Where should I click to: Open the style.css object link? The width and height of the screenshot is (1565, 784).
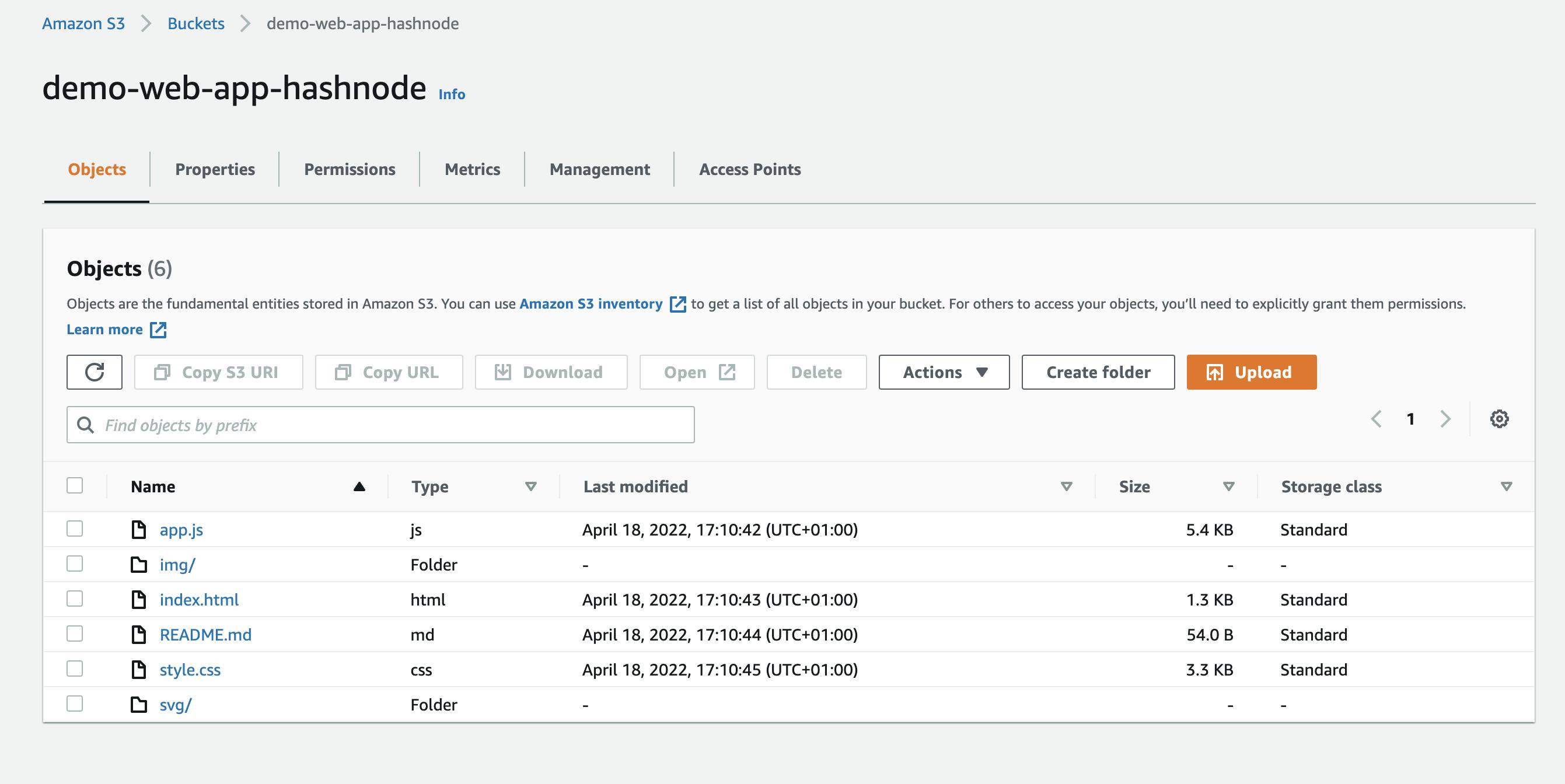click(190, 670)
